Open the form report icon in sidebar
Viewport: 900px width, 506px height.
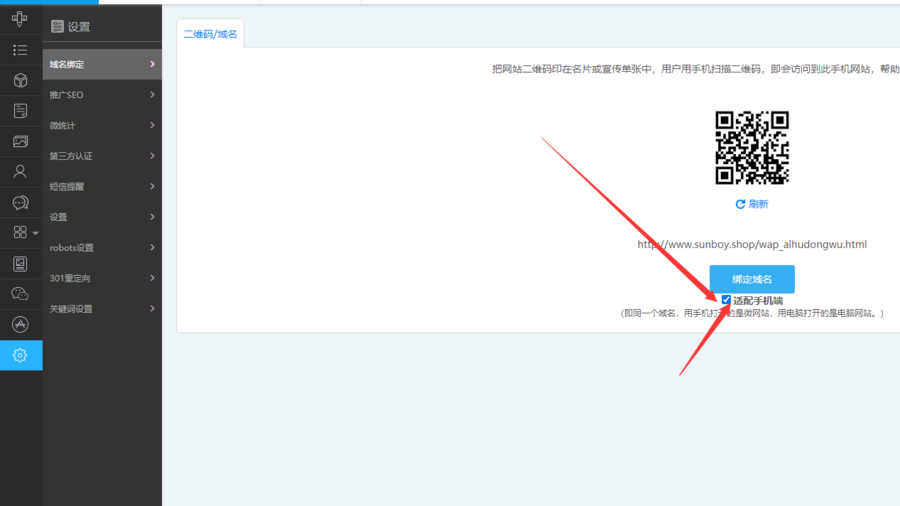(x=20, y=263)
